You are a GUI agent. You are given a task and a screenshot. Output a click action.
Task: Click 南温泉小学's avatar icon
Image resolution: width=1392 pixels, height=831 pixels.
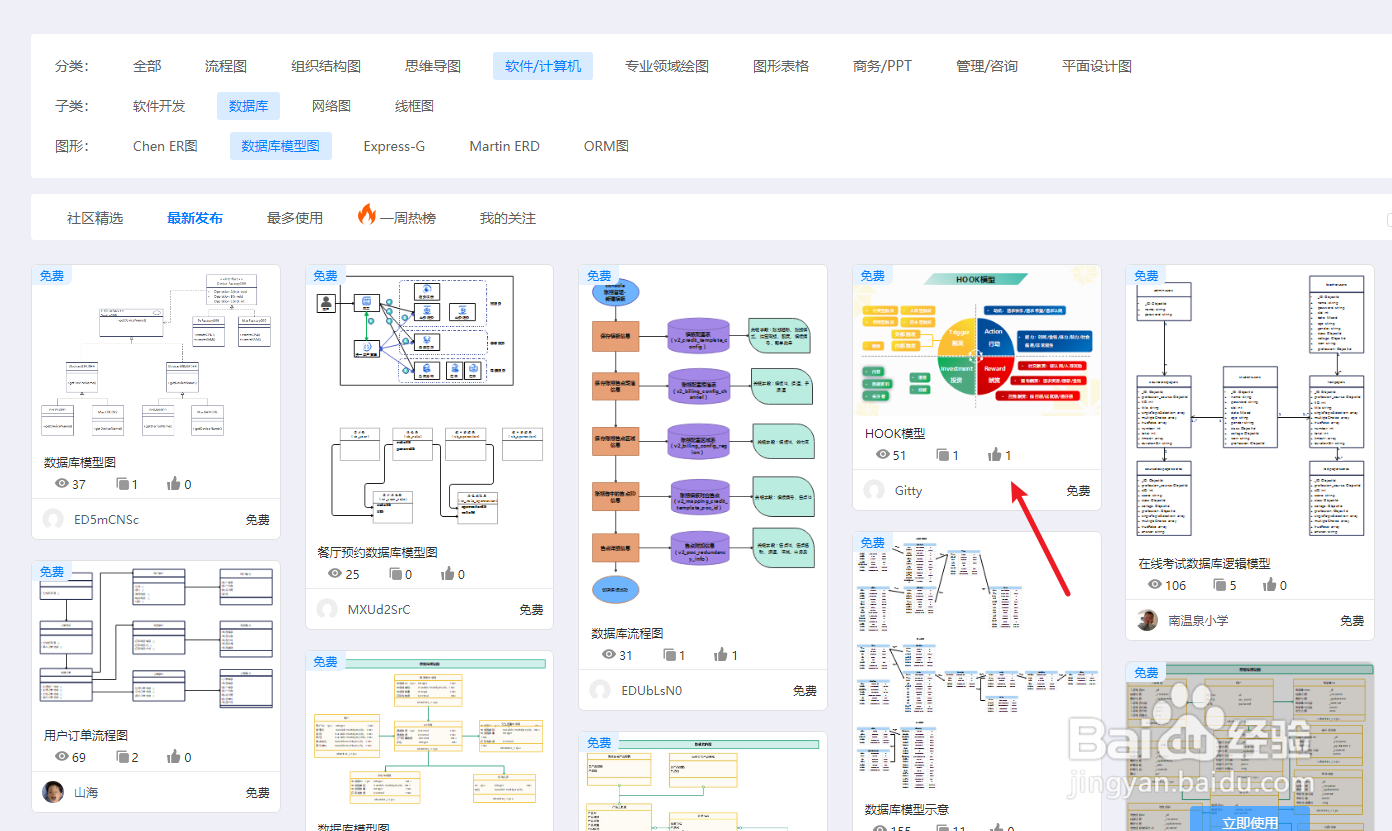[x=1146, y=620]
